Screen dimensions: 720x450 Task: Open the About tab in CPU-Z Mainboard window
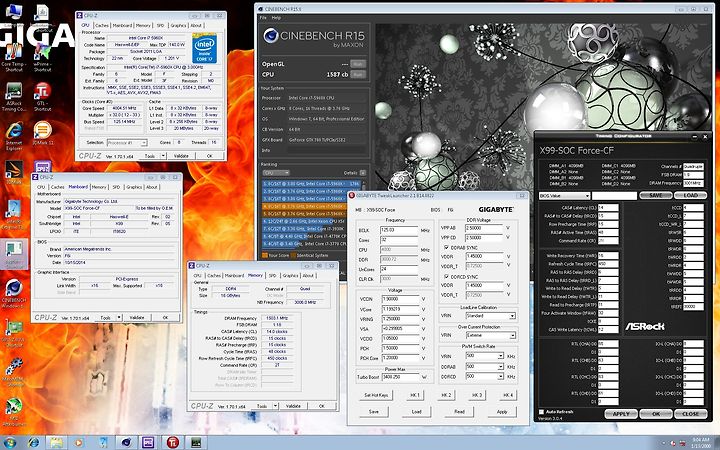[x=152, y=187]
